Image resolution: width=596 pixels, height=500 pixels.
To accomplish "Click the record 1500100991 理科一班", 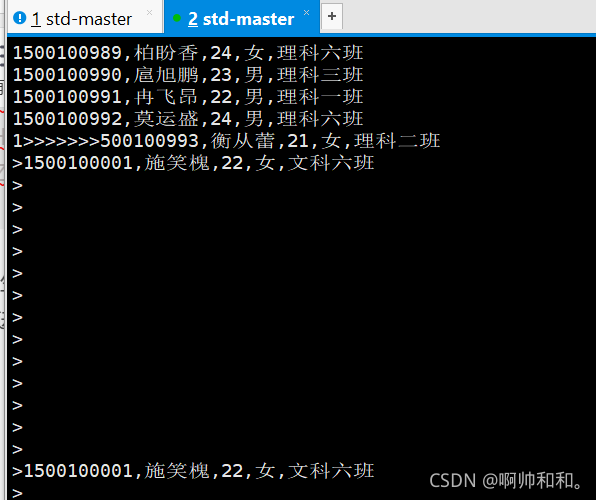I will coord(188,97).
